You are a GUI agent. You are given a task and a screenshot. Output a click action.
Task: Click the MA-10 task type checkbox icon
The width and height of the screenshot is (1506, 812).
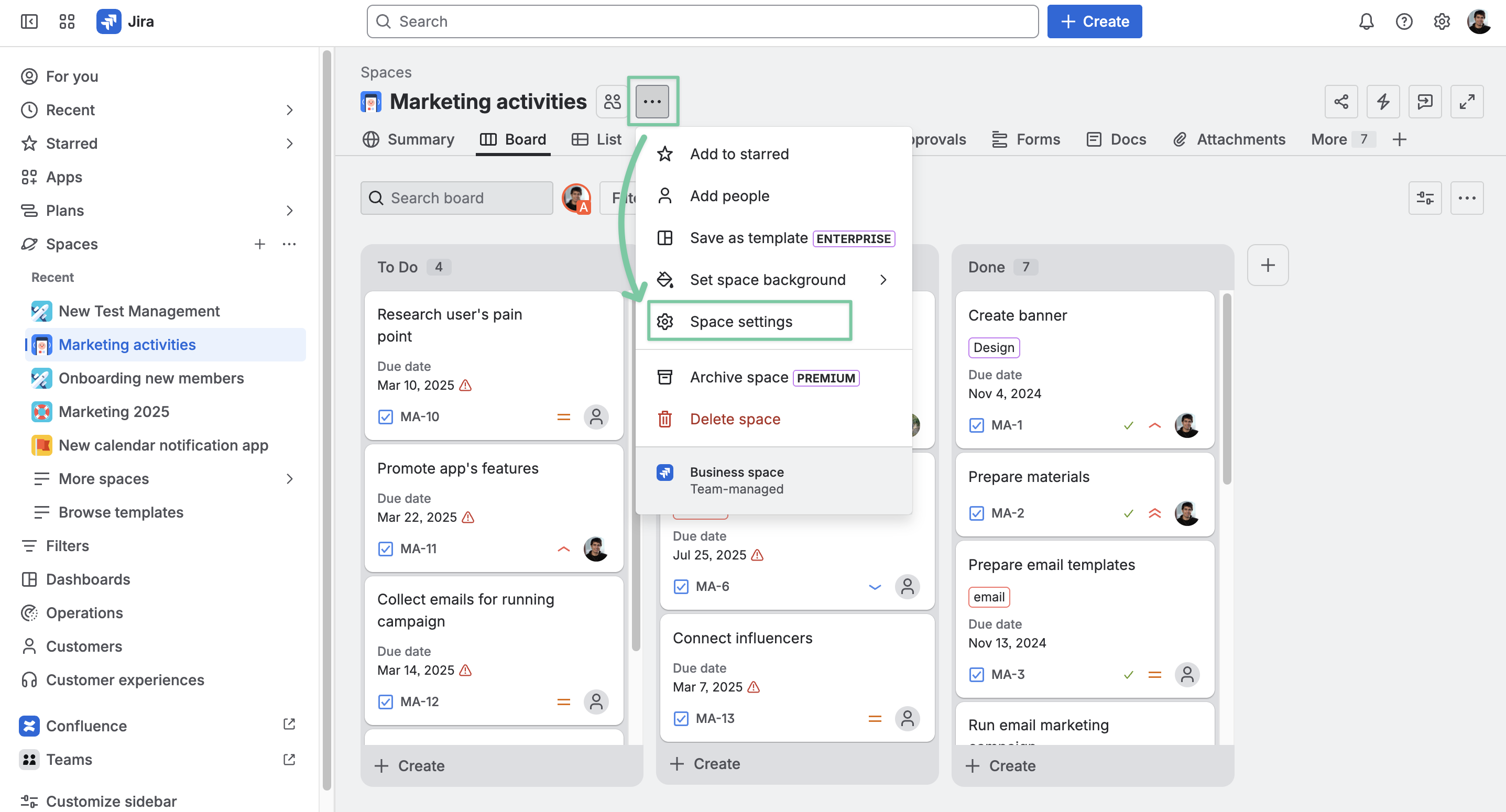[x=385, y=417]
